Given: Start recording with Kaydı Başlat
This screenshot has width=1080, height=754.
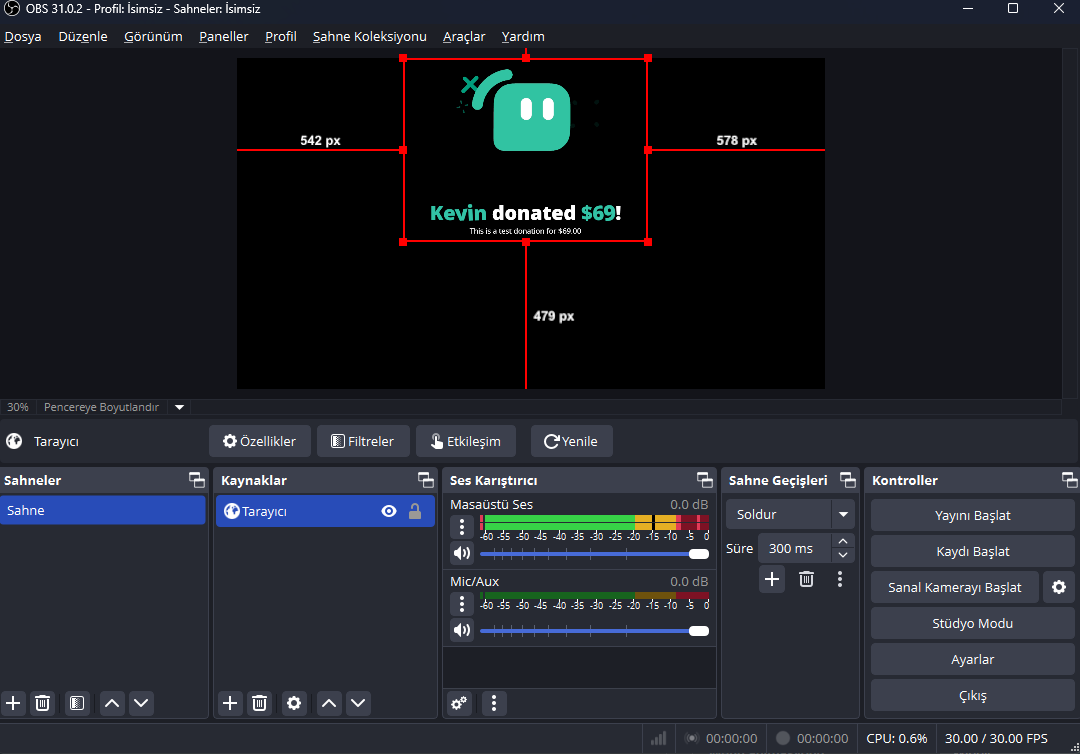Looking at the screenshot, I should (x=973, y=552).
